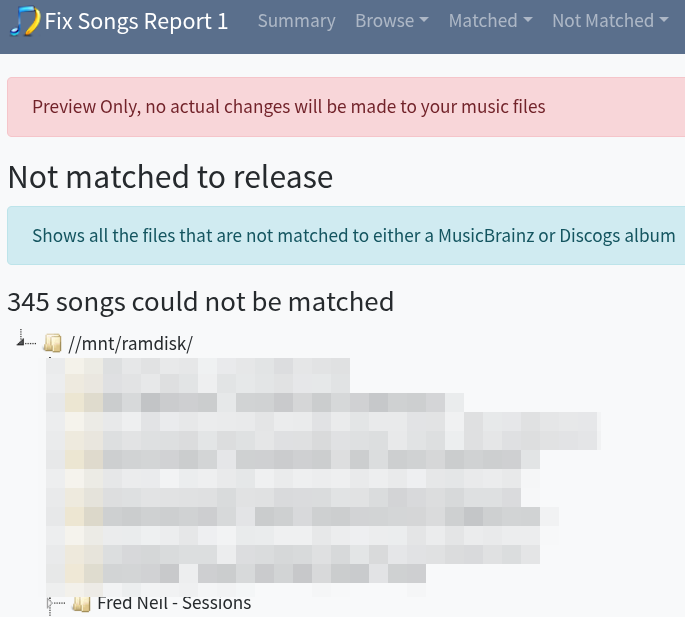Click the Not matched to release heading
Image resolution: width=685 pixels, height=617 pixels.
tap(170, 177)
